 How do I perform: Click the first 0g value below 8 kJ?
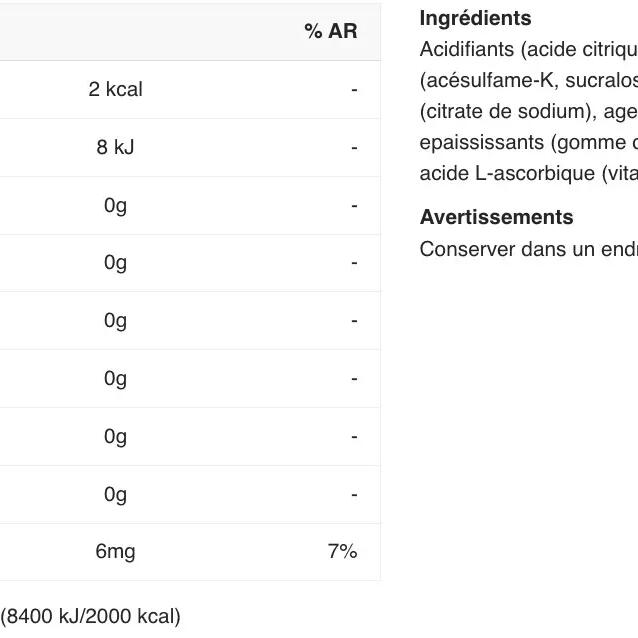[115, 205]
